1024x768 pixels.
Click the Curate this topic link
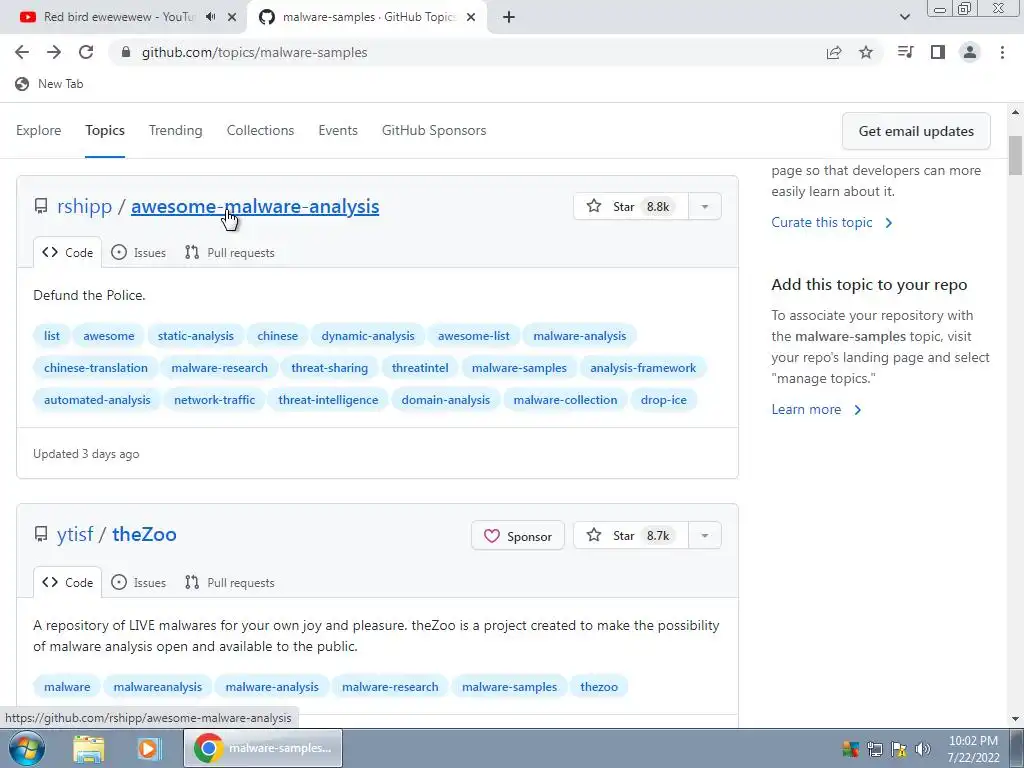pos(831,222)
